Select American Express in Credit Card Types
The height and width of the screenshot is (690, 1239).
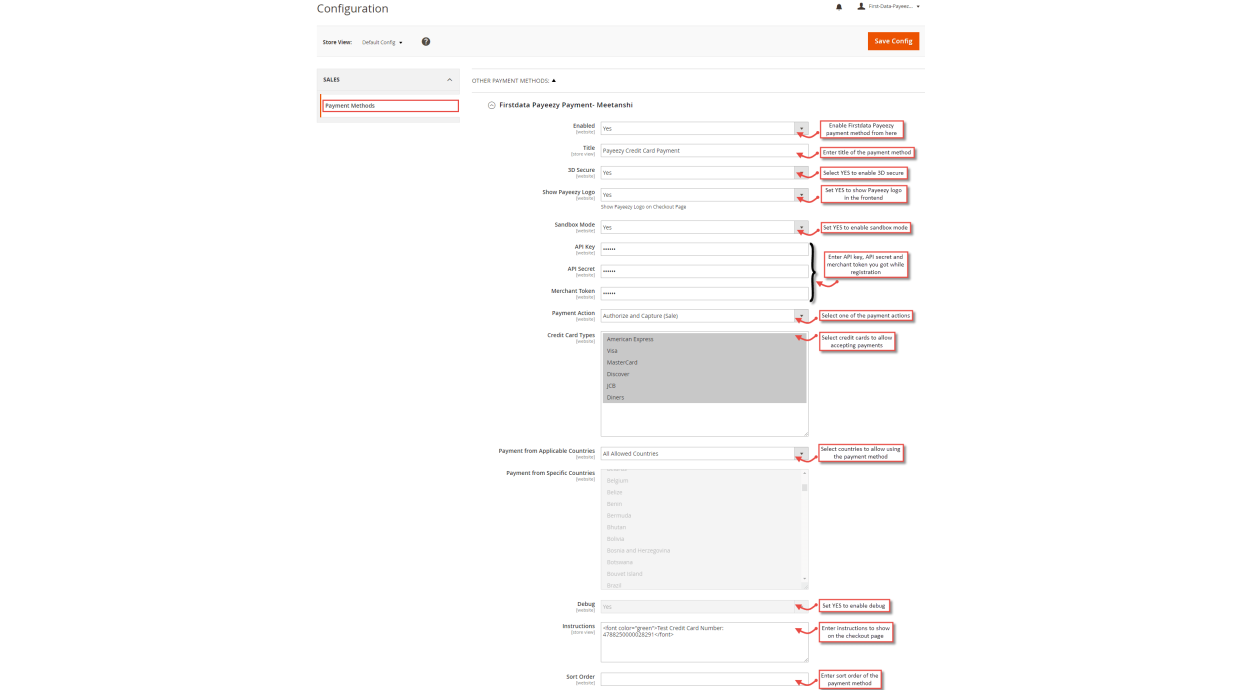[704, 339]
